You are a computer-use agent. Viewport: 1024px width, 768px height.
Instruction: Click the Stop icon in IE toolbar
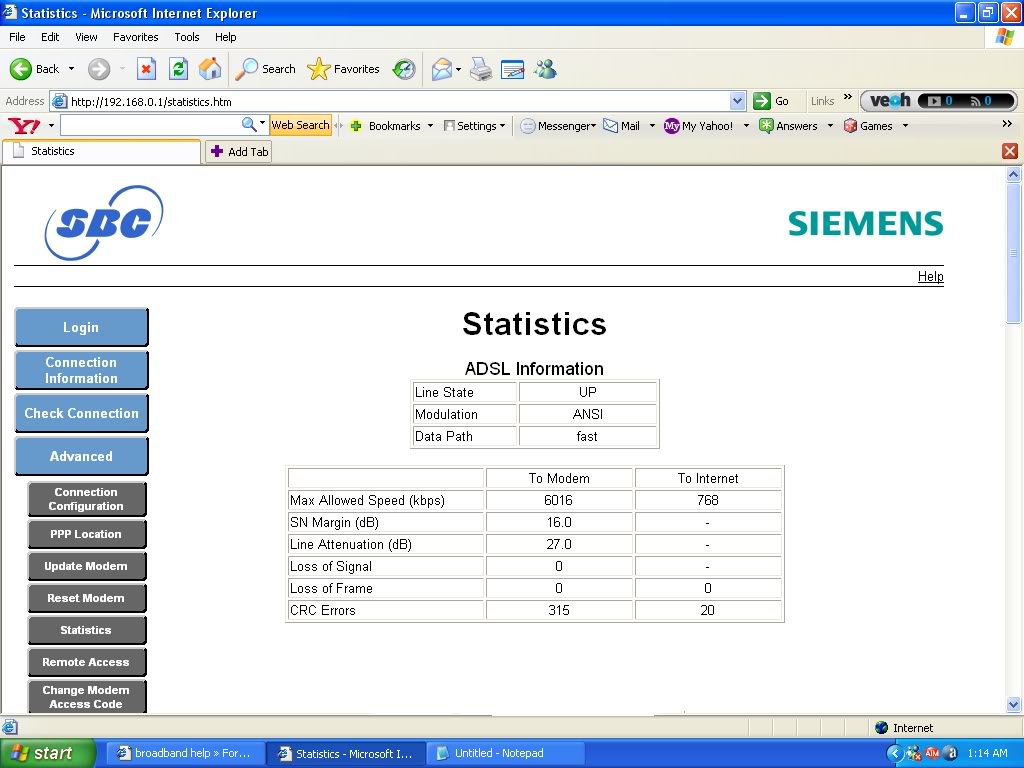pos(146,69)
